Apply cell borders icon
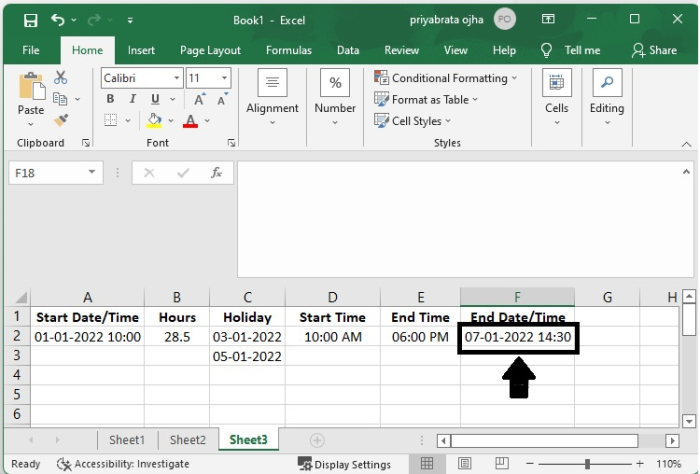 click(x=111, y=120)
